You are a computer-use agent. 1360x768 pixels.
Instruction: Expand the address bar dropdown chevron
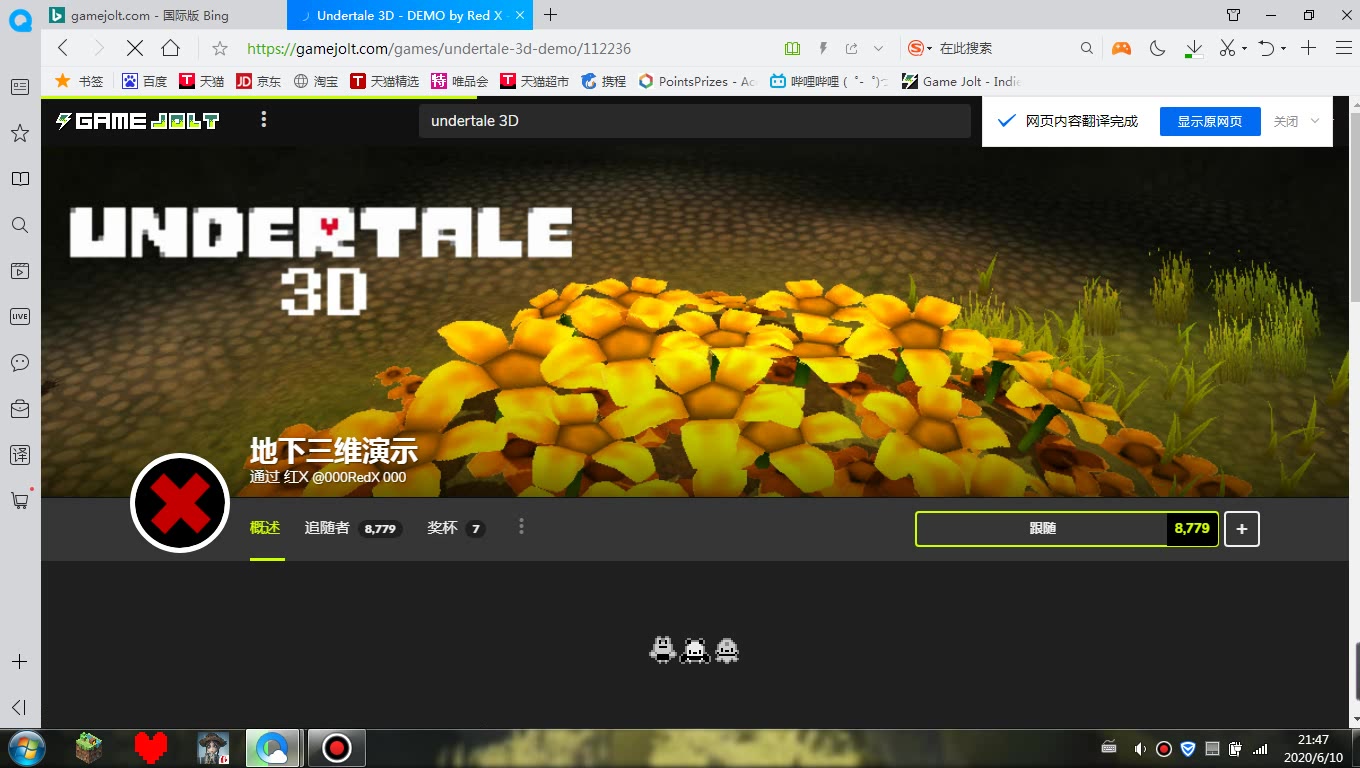point(878,48)
